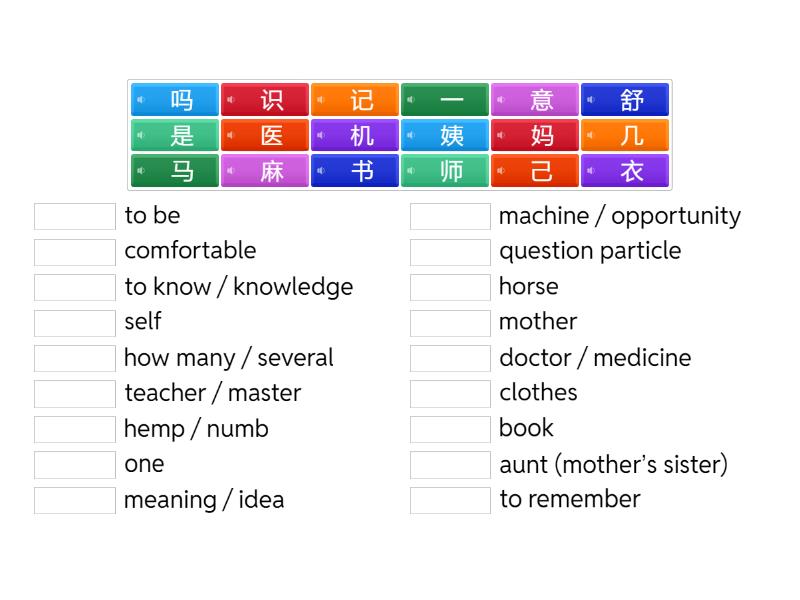
Task: Click the speaker icon on the 吗 tile
Action: pyautogui.click(x=141, y=100)
